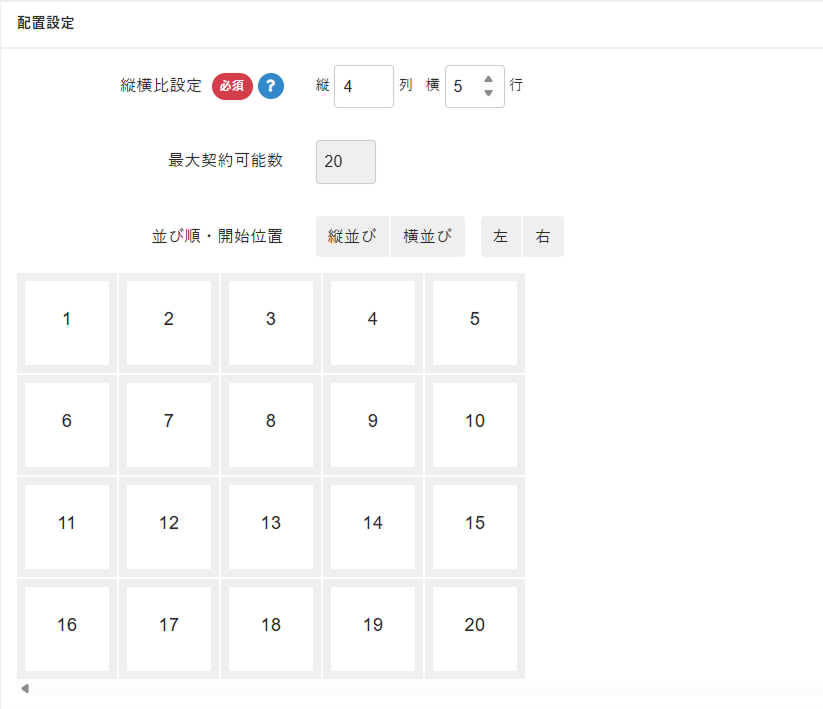Click the 配置設定 section heading
Screen dimensions: 823x709
46,23
